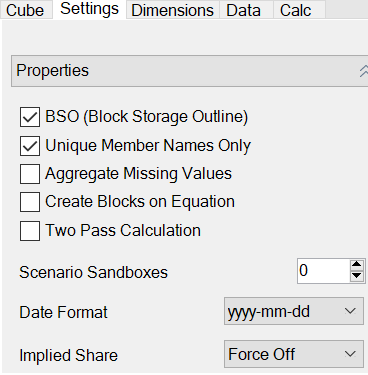Open the Dimensions tab
The image size is (368, 375).
coord(173,10)
